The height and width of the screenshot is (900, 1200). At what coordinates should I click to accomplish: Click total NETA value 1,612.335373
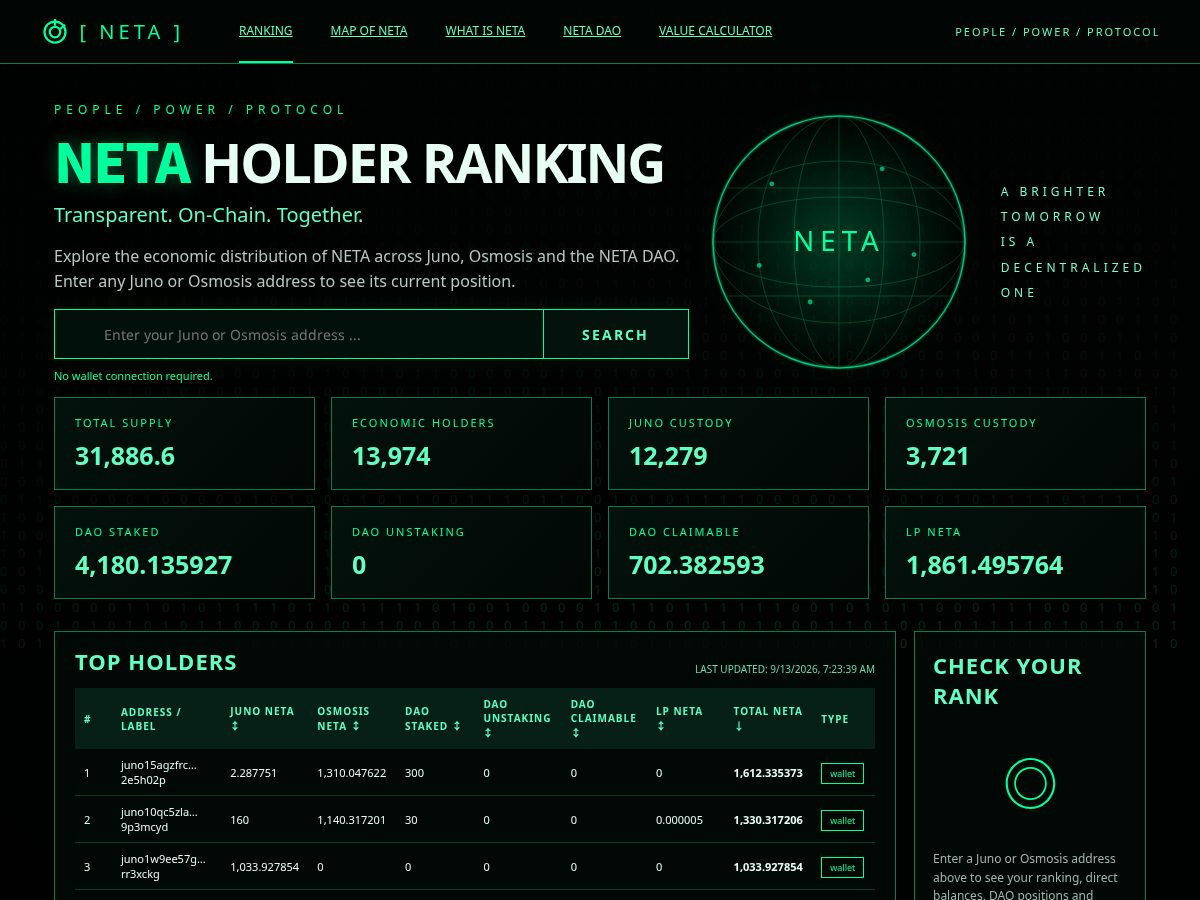click(768, 773)
